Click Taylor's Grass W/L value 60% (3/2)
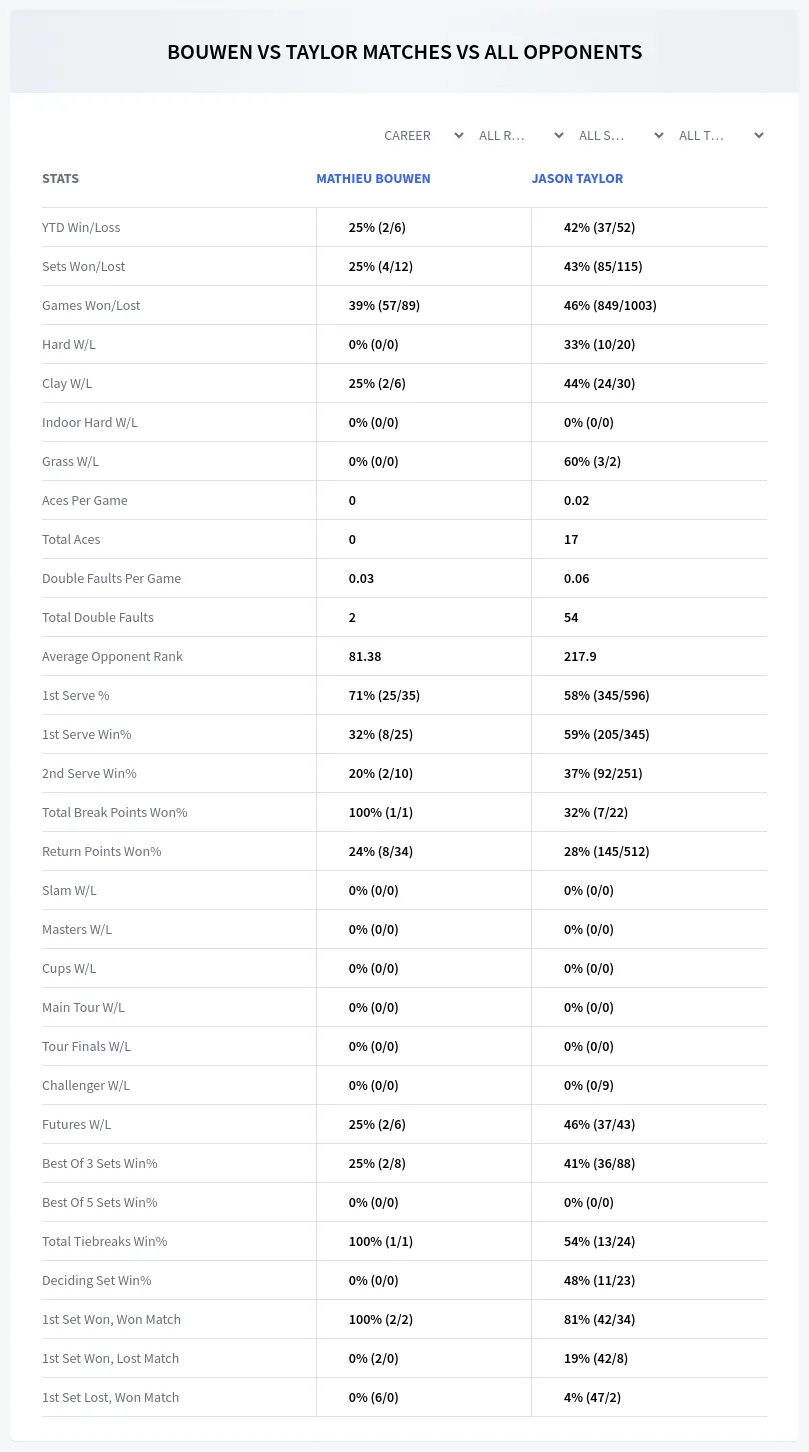 592,461
